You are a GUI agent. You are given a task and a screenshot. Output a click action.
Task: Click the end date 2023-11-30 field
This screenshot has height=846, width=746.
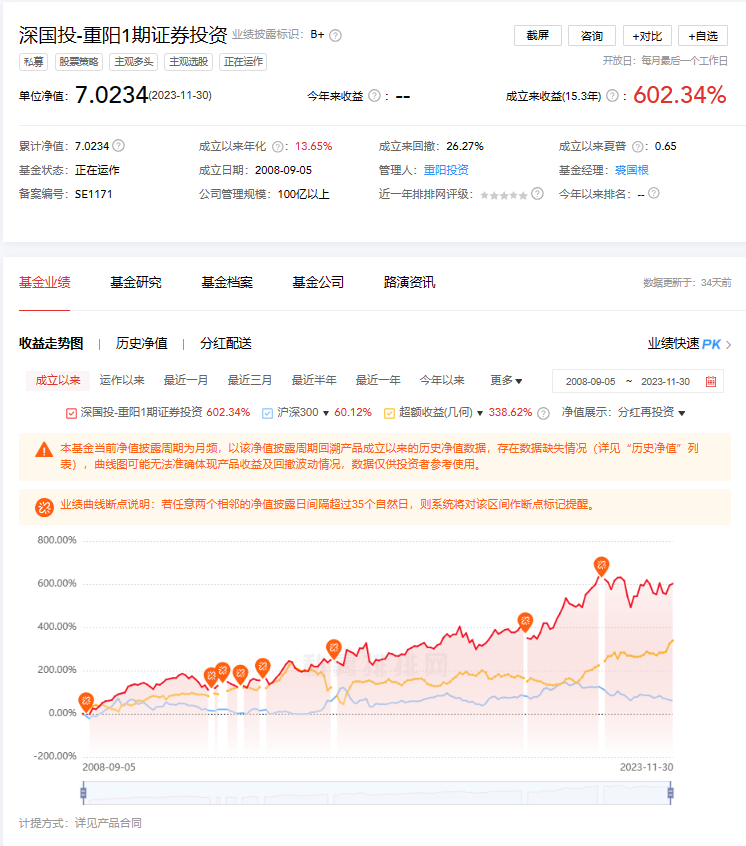pos(665,381)
